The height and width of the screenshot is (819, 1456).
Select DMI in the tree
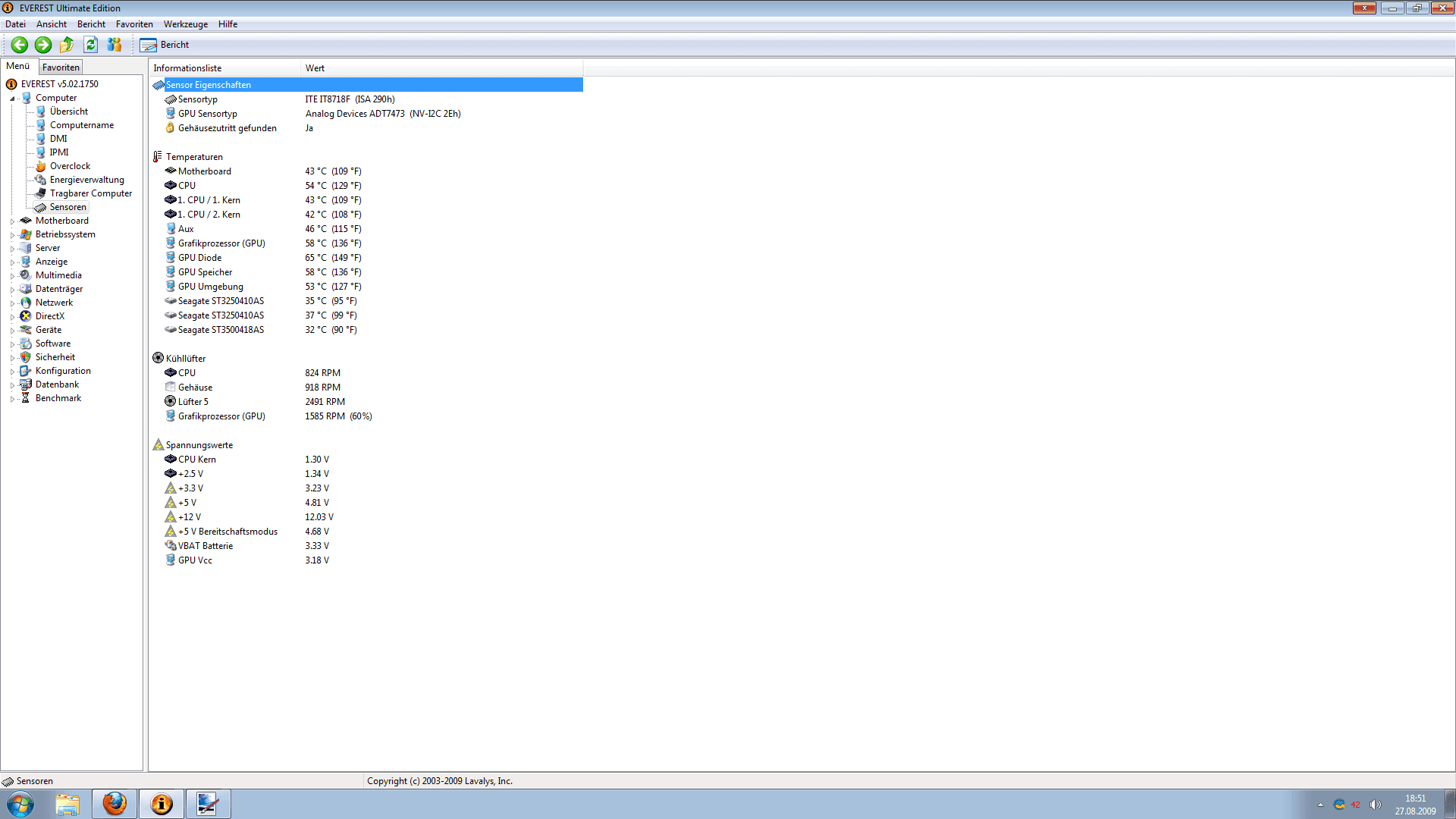[x=58, y=139]
